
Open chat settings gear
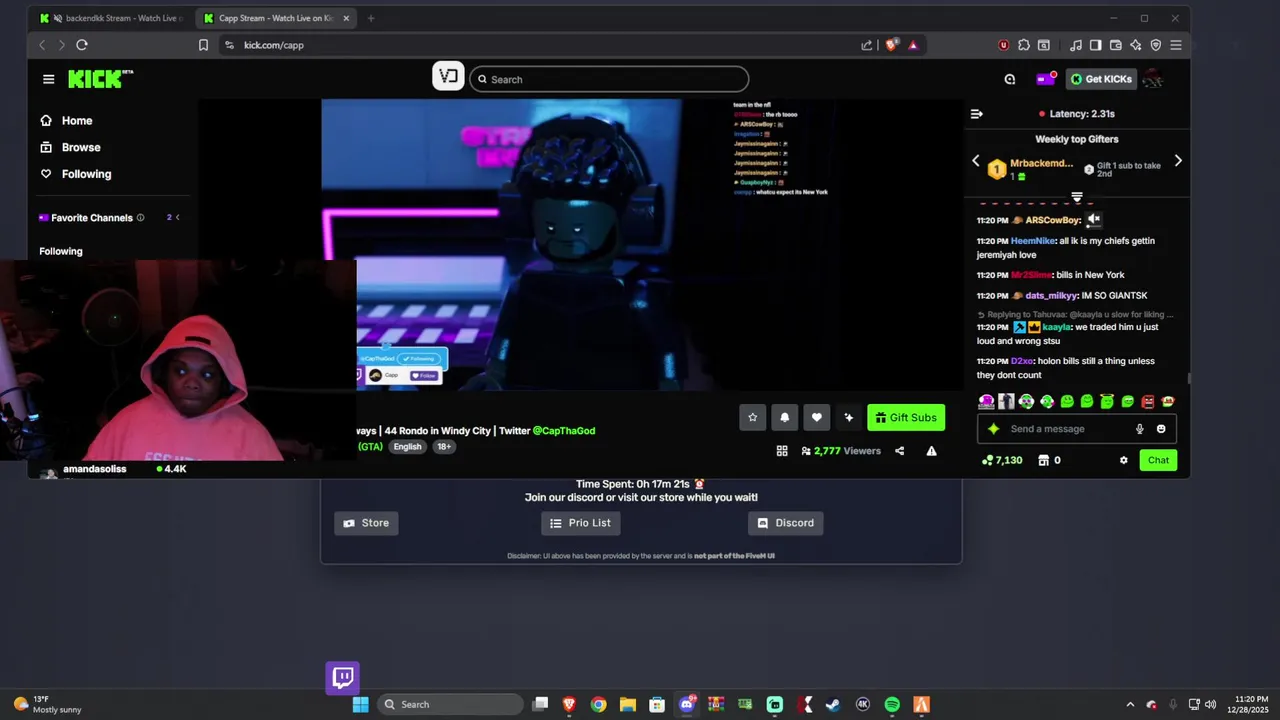pos(1123,460)
